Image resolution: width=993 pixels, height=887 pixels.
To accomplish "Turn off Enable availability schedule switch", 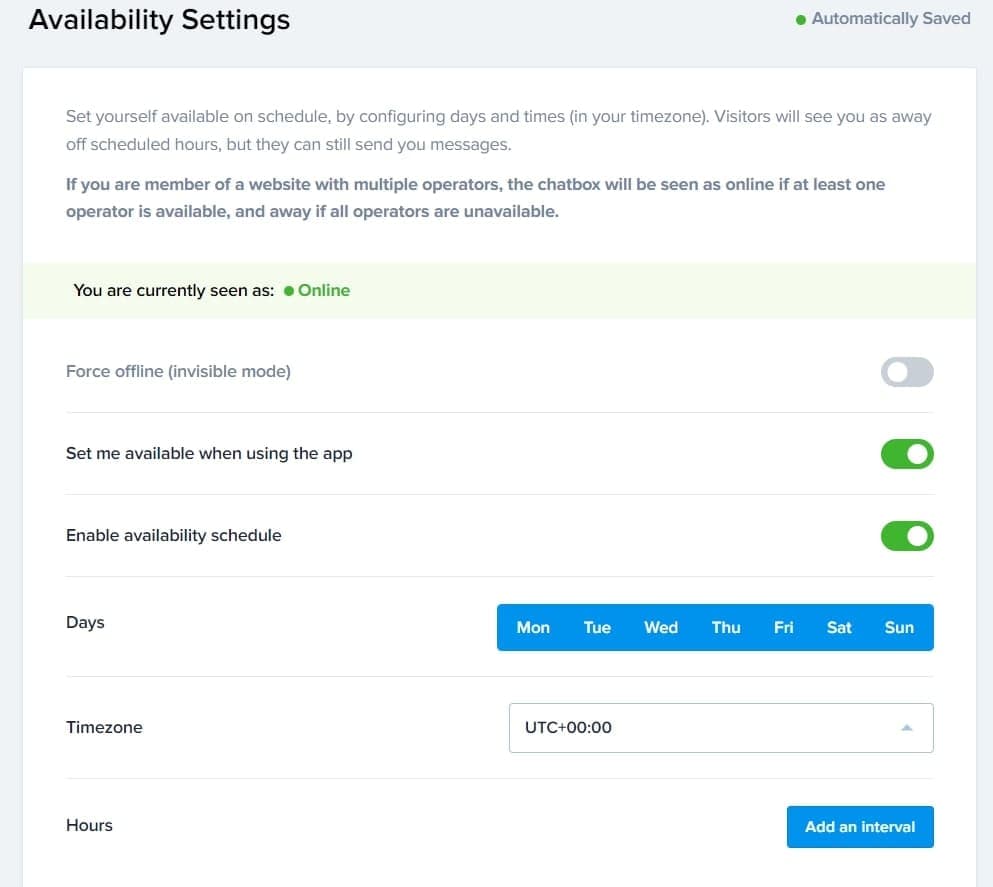I will tap(906, 536).
